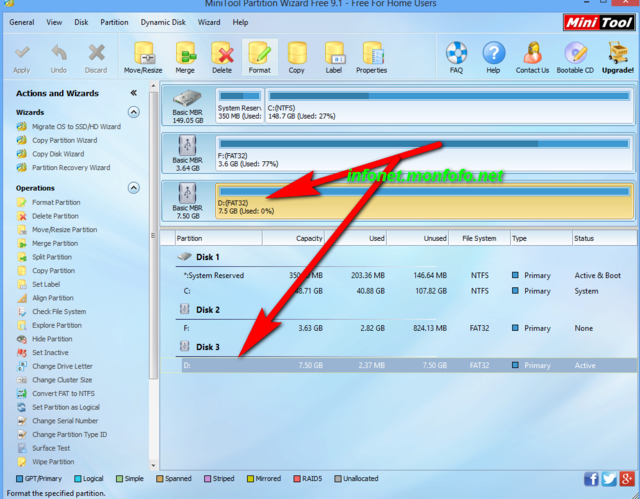
Task: Collapse the Wizards section
Action: 133,112
